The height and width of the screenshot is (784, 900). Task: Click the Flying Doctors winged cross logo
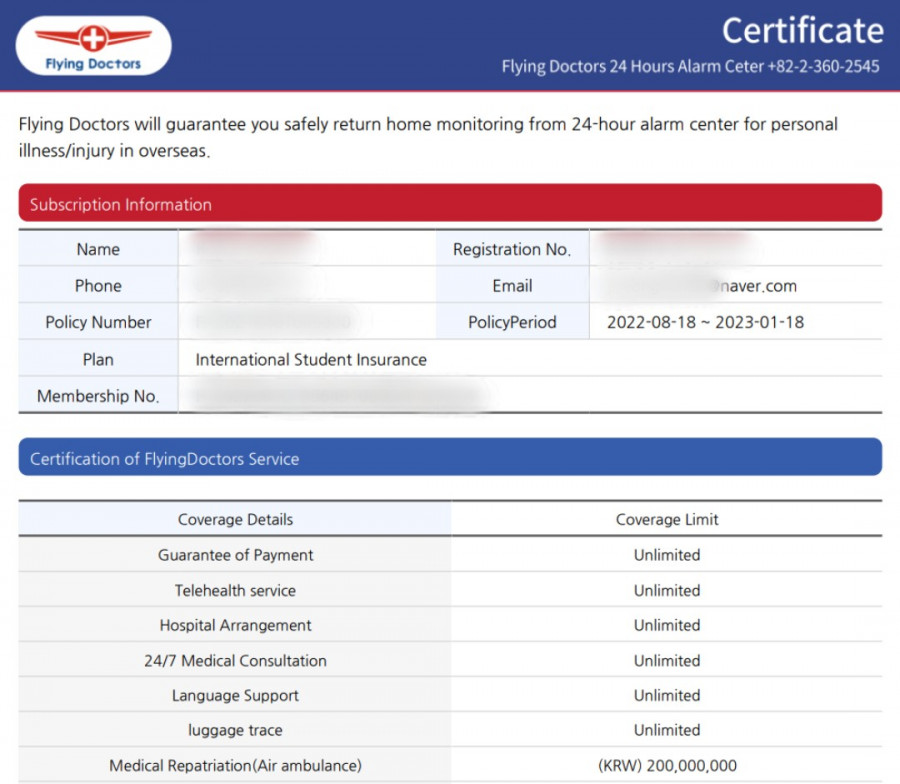click(94, 46)
